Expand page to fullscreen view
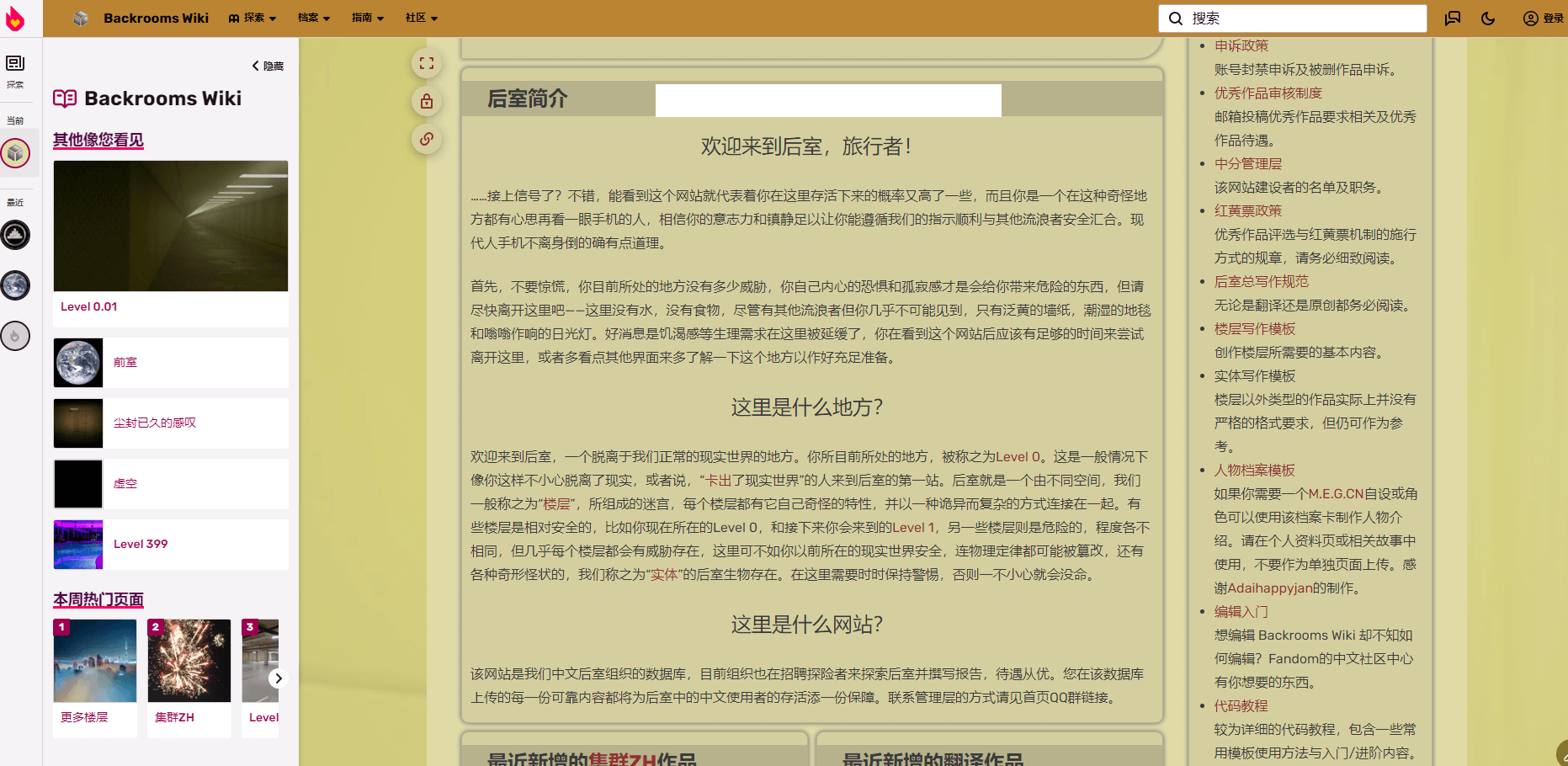This screenshot has height=766, width=1568. click(427, 63)
